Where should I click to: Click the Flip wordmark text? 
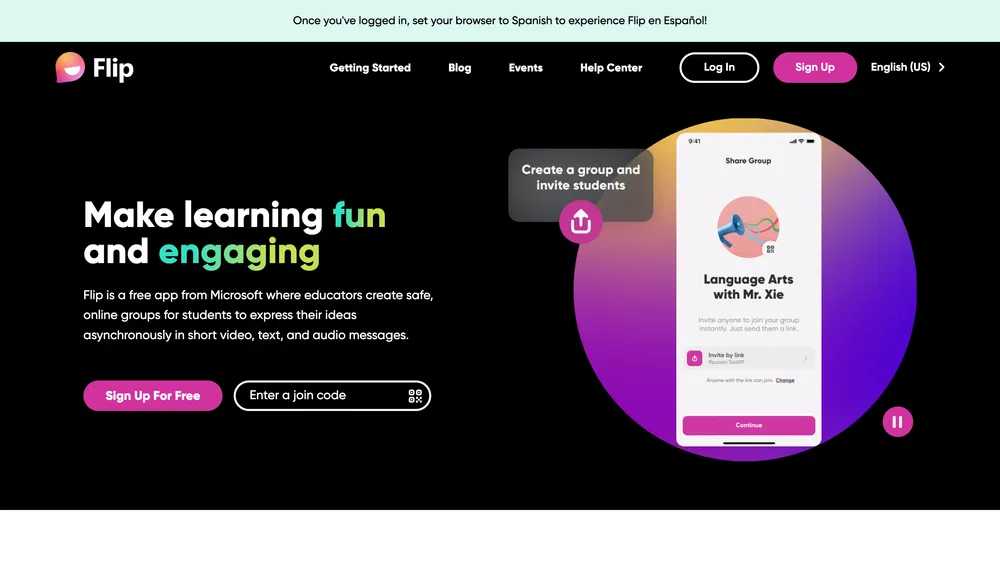(x=113, y=68)
